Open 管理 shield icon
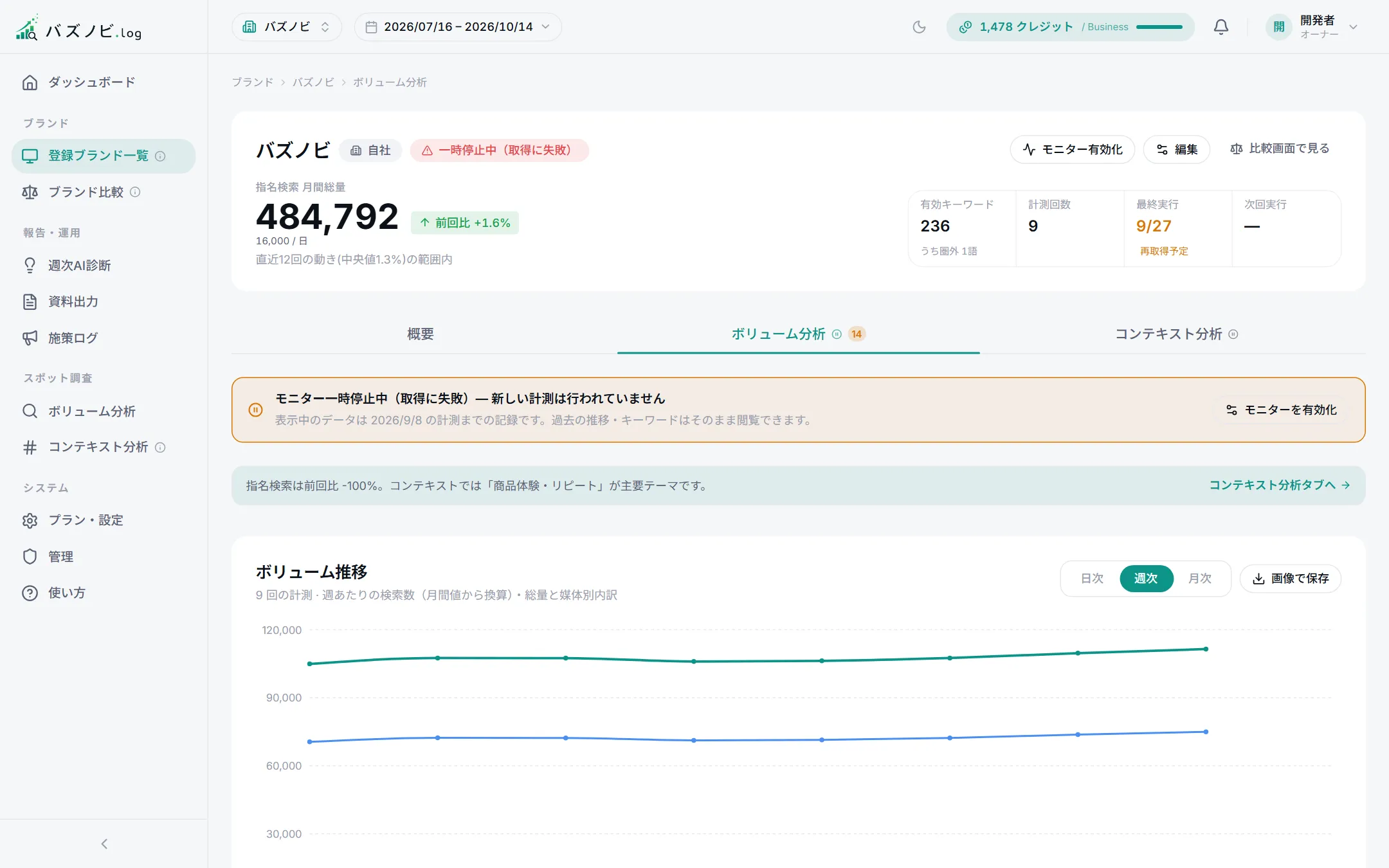The image size is (1389, 868). 30,557
